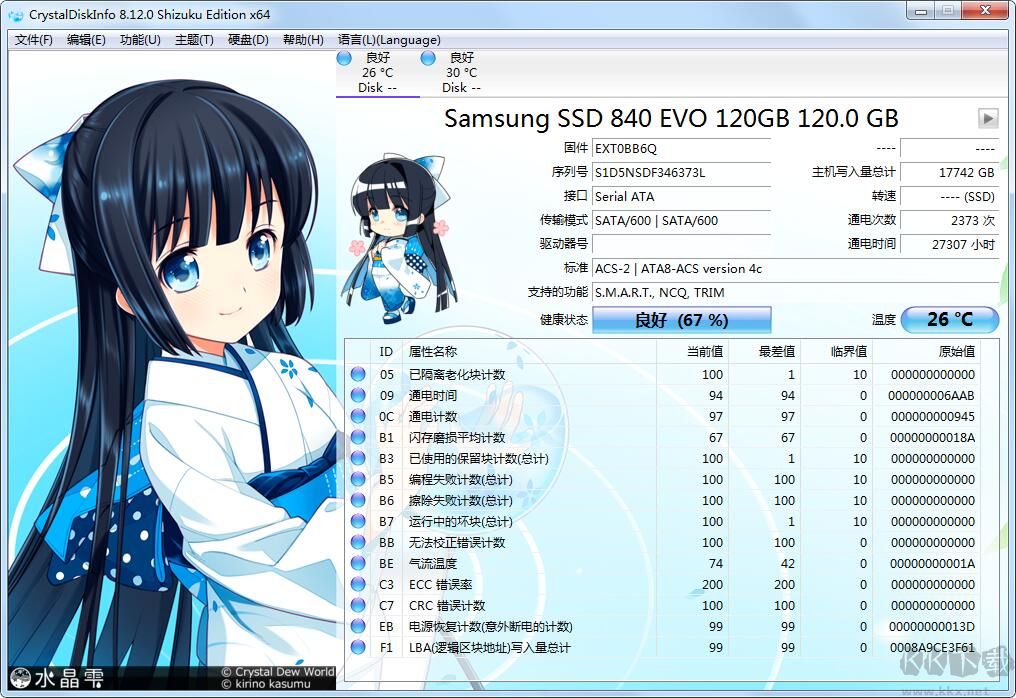Click the status orb for attribute 05
This screenshot has height=698, width=1016.
tap(358, 375)
